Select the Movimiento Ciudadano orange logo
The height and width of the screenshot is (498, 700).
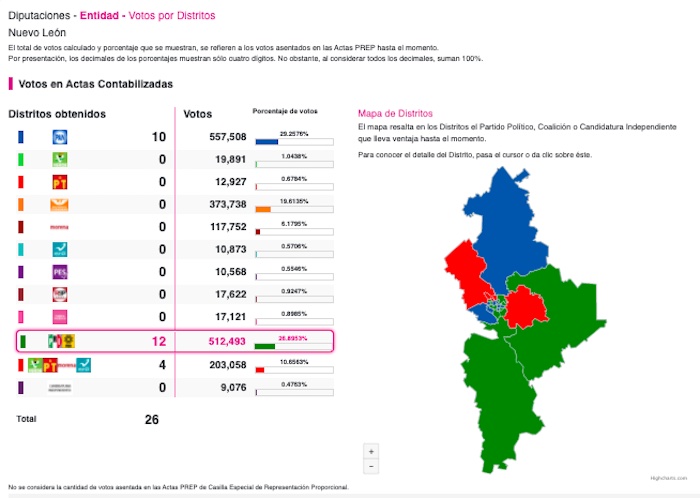(x=59, y=204)
